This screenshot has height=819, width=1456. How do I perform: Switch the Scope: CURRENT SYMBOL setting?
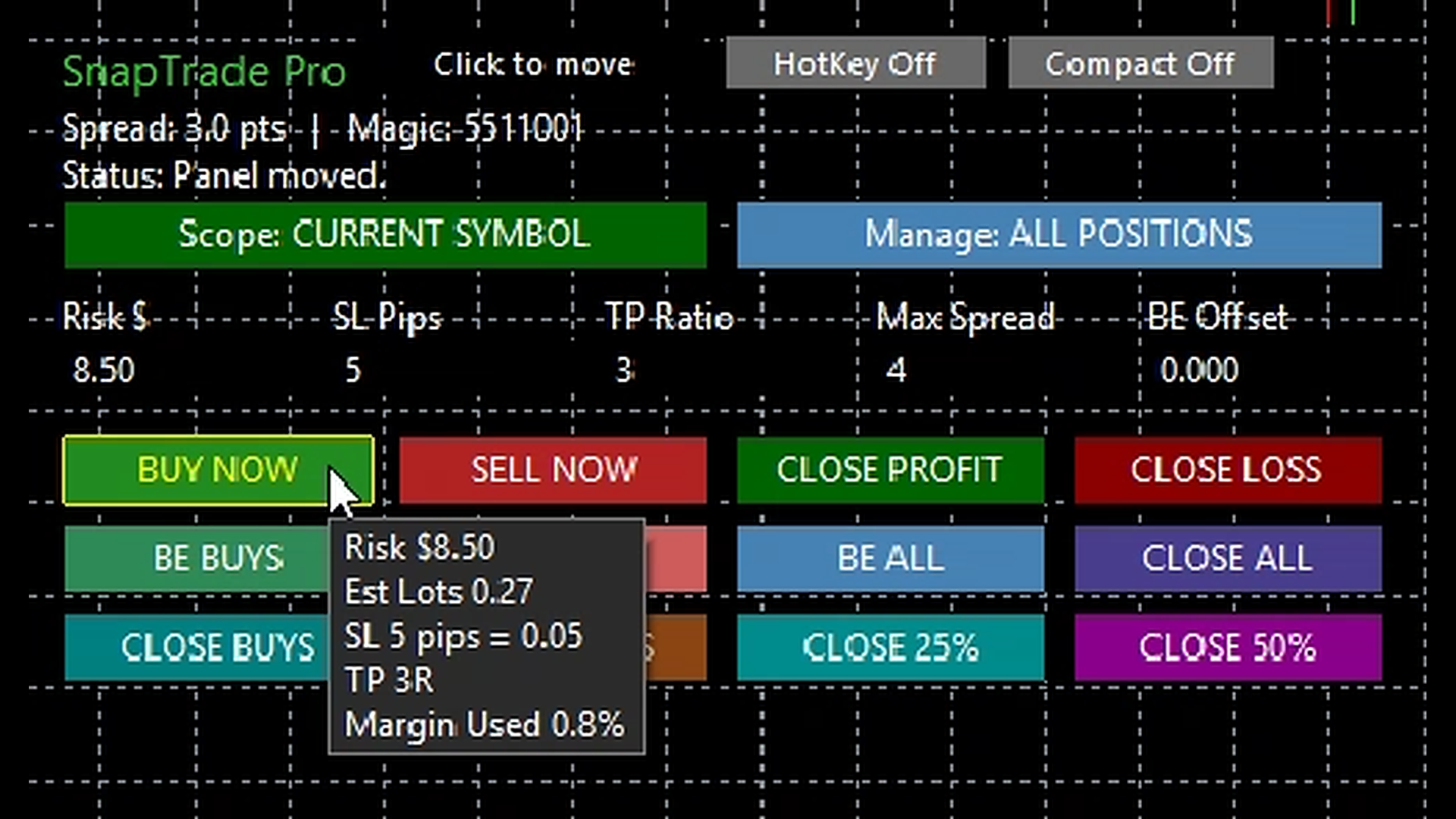[x=385, y=234]
